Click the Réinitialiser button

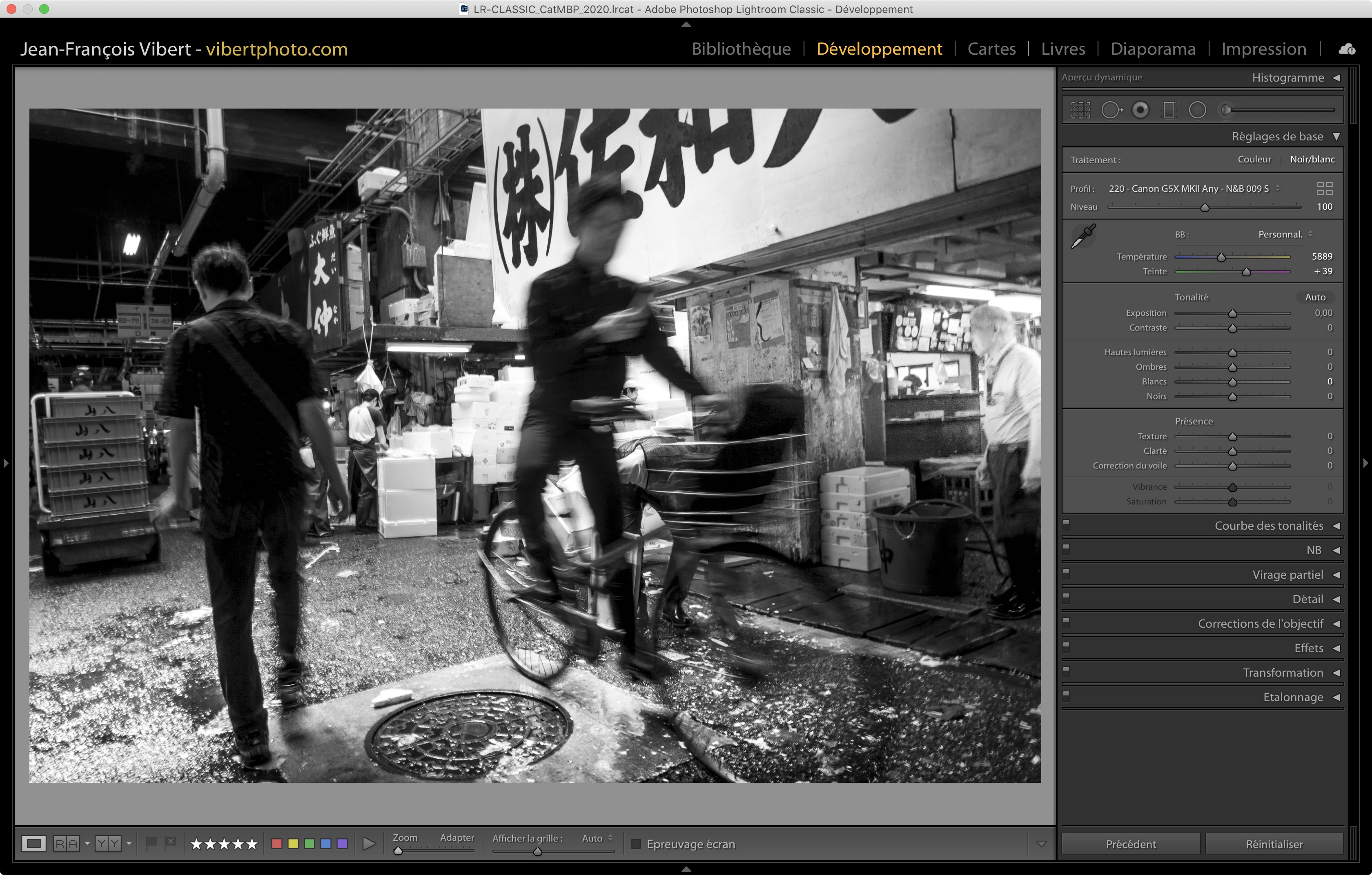tap(1274, 844)
